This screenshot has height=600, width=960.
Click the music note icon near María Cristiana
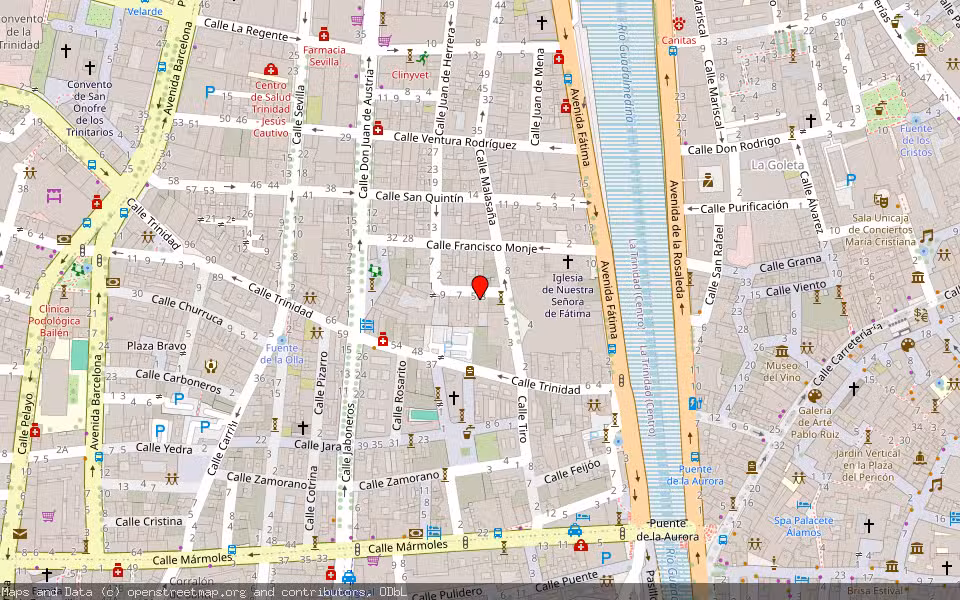[926, 236]
